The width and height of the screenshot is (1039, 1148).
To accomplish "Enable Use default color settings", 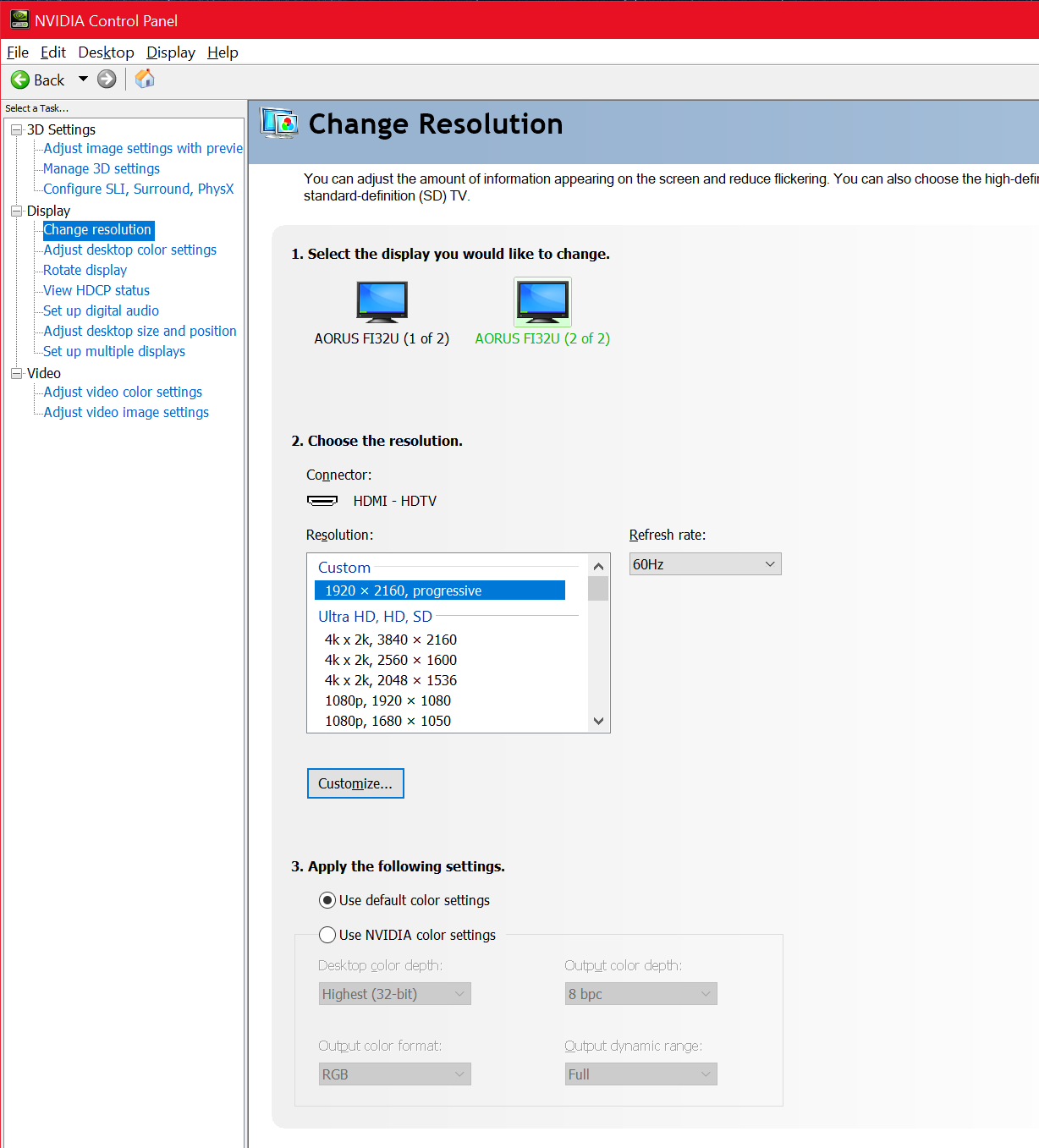I will click(x=327, y=900).
